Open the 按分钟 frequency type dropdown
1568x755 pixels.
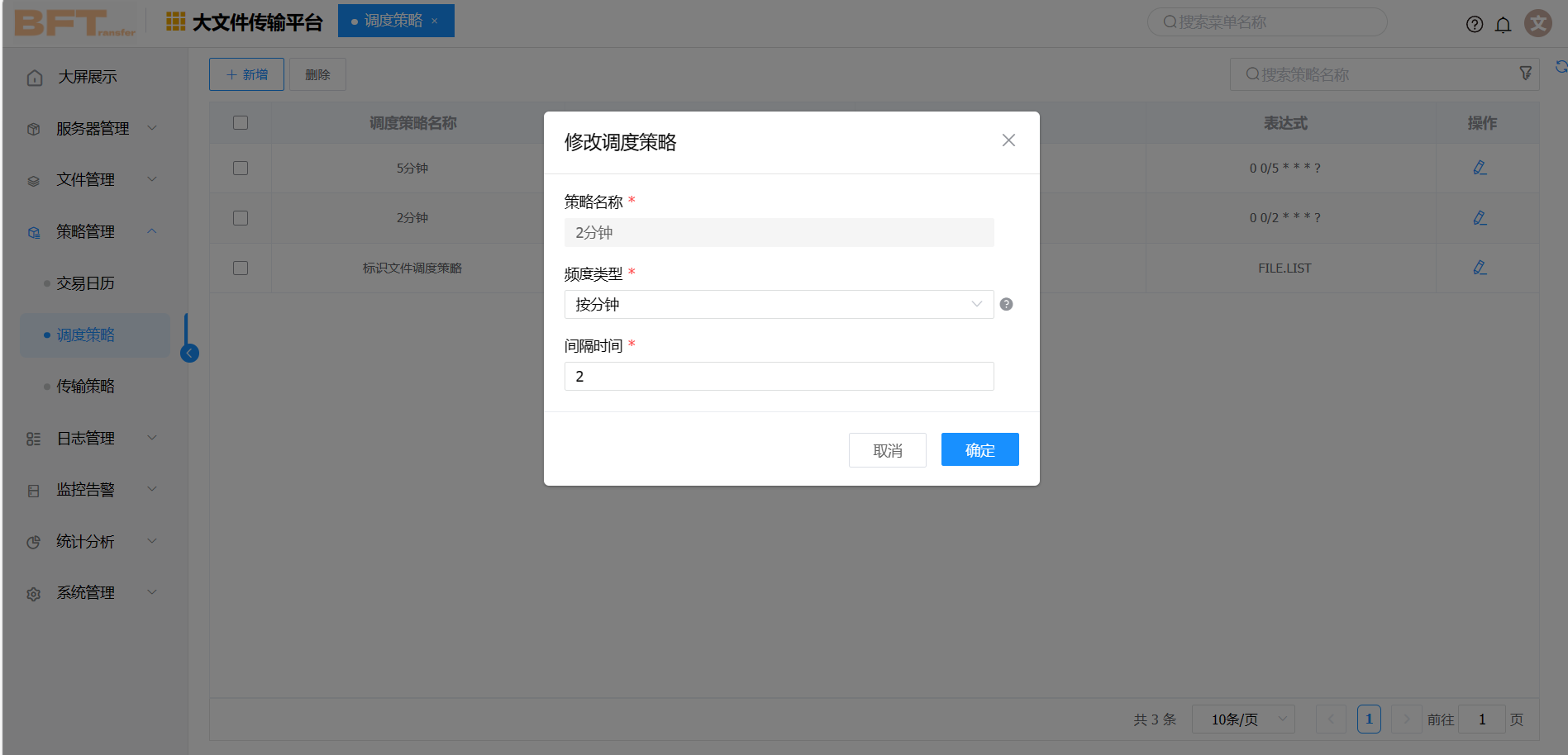[778, 304]
